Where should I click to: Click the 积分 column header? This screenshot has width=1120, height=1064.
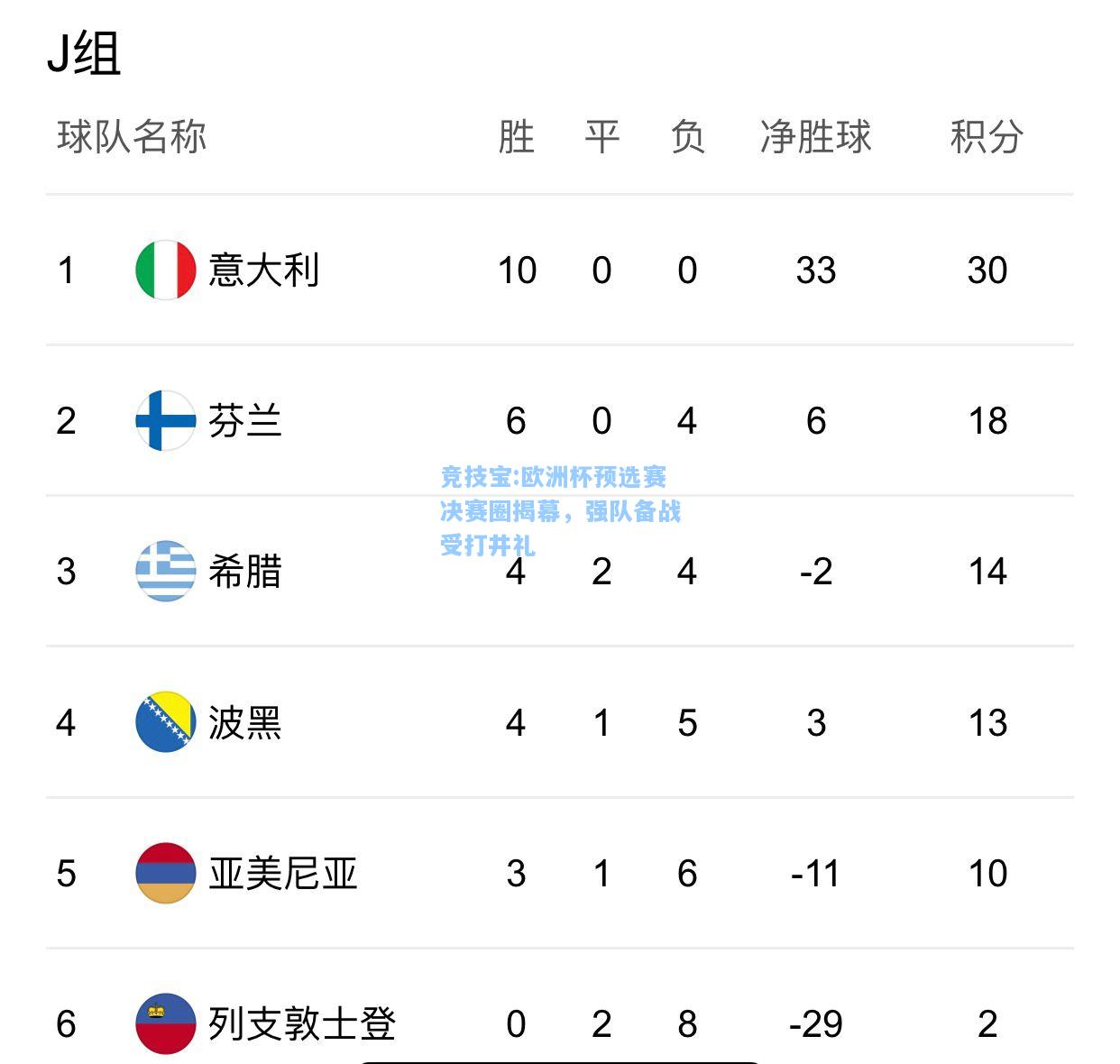[987, 137]
